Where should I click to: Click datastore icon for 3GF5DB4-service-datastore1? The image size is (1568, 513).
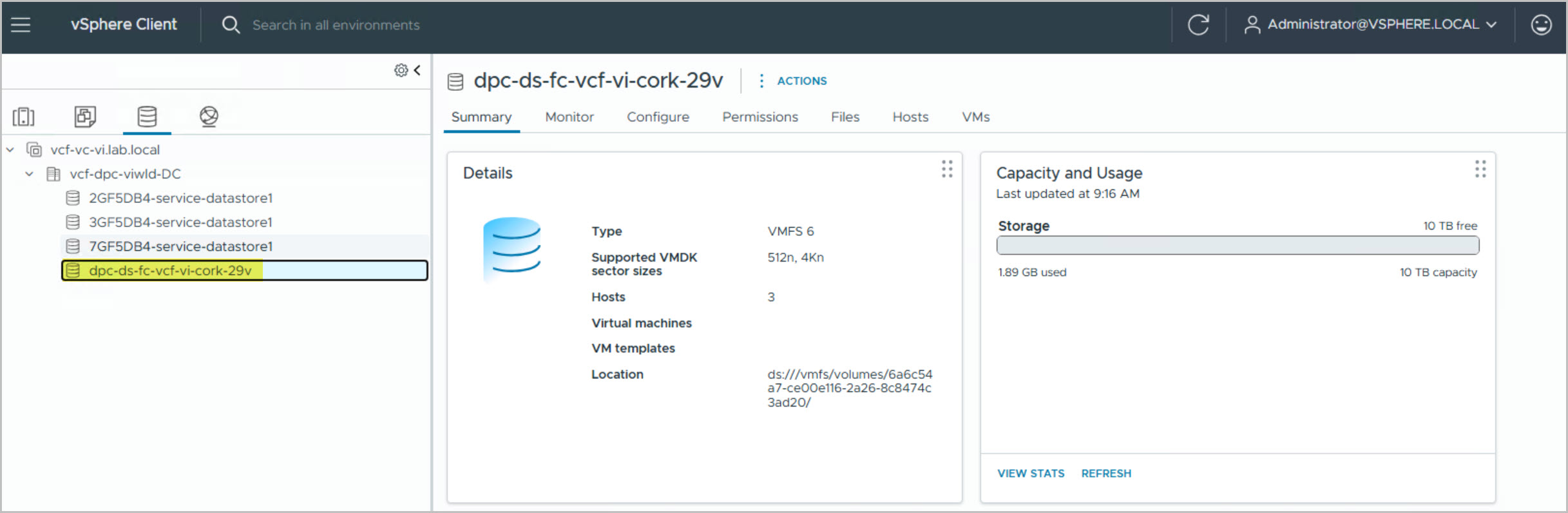[73, 222]
